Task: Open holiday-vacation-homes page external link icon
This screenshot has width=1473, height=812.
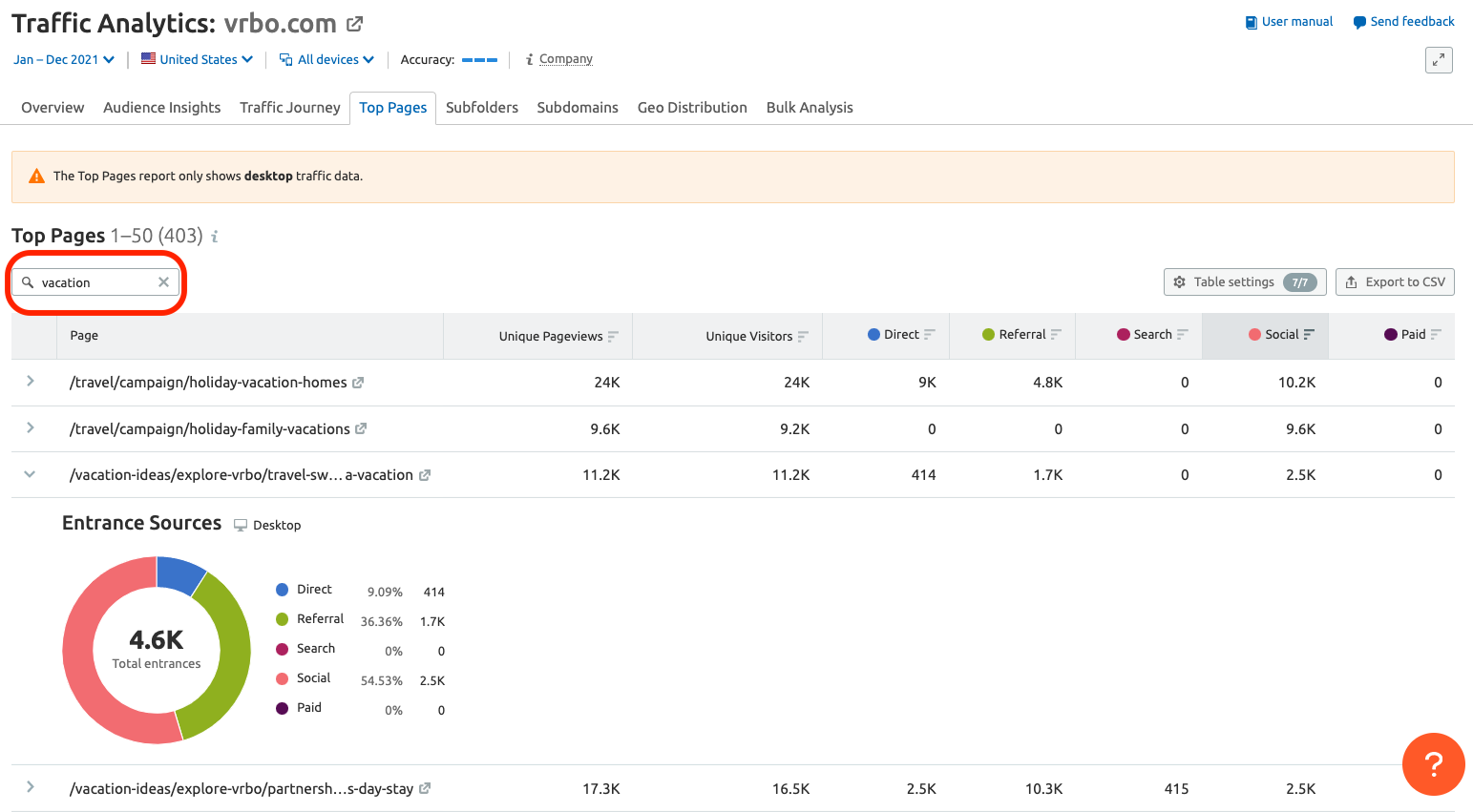Action: click(358, 383)
